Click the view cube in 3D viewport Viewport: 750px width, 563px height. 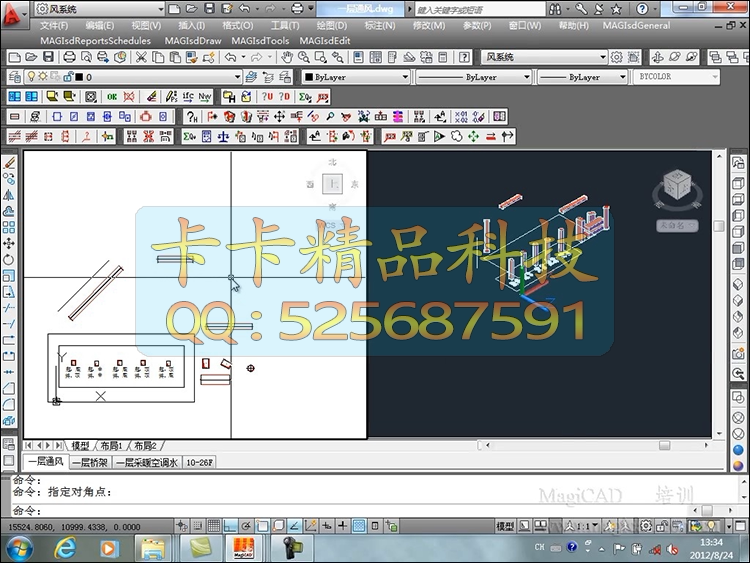click(677, 185)
